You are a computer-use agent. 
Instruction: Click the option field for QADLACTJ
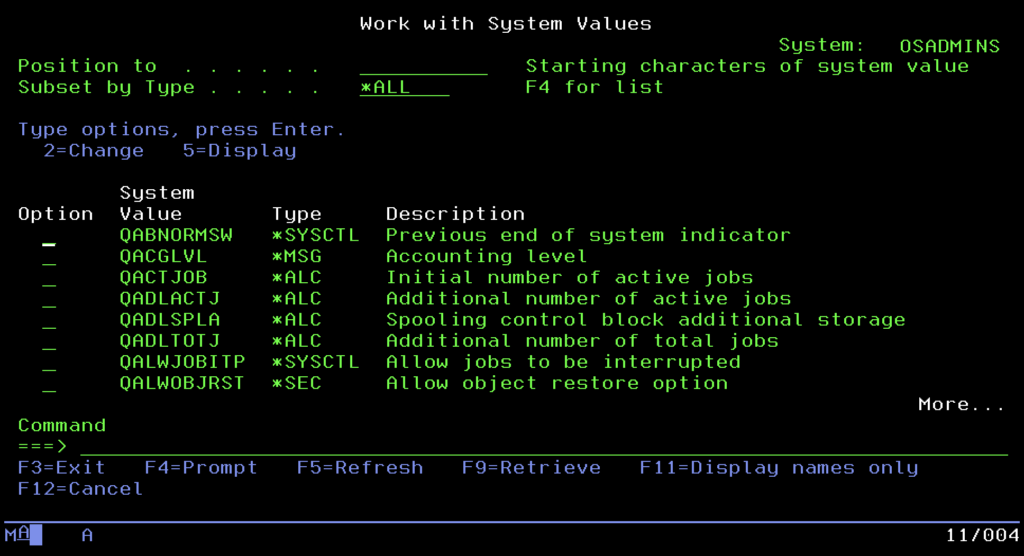click(x=49, y=300)
